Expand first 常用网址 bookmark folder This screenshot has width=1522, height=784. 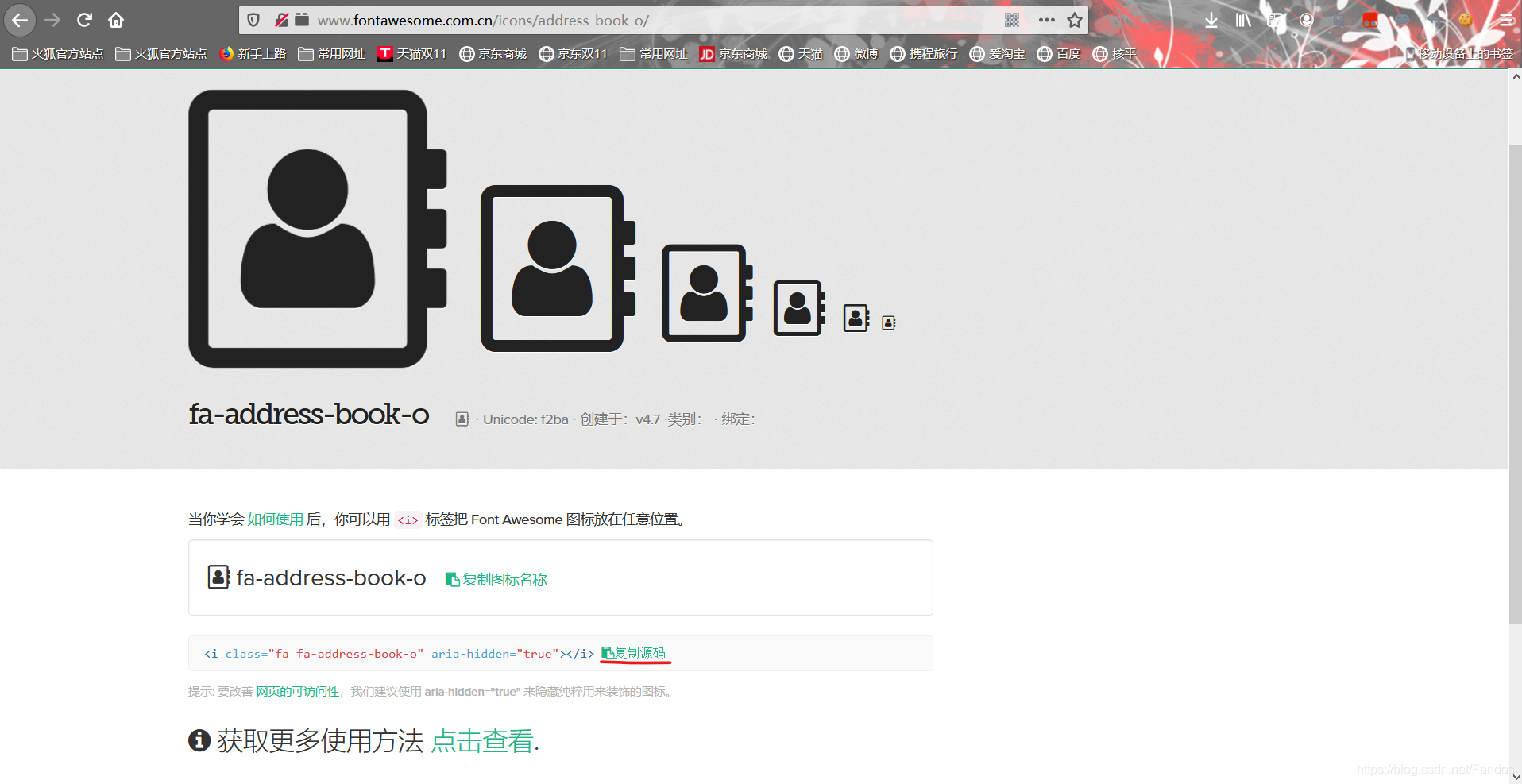coord(331,54)
